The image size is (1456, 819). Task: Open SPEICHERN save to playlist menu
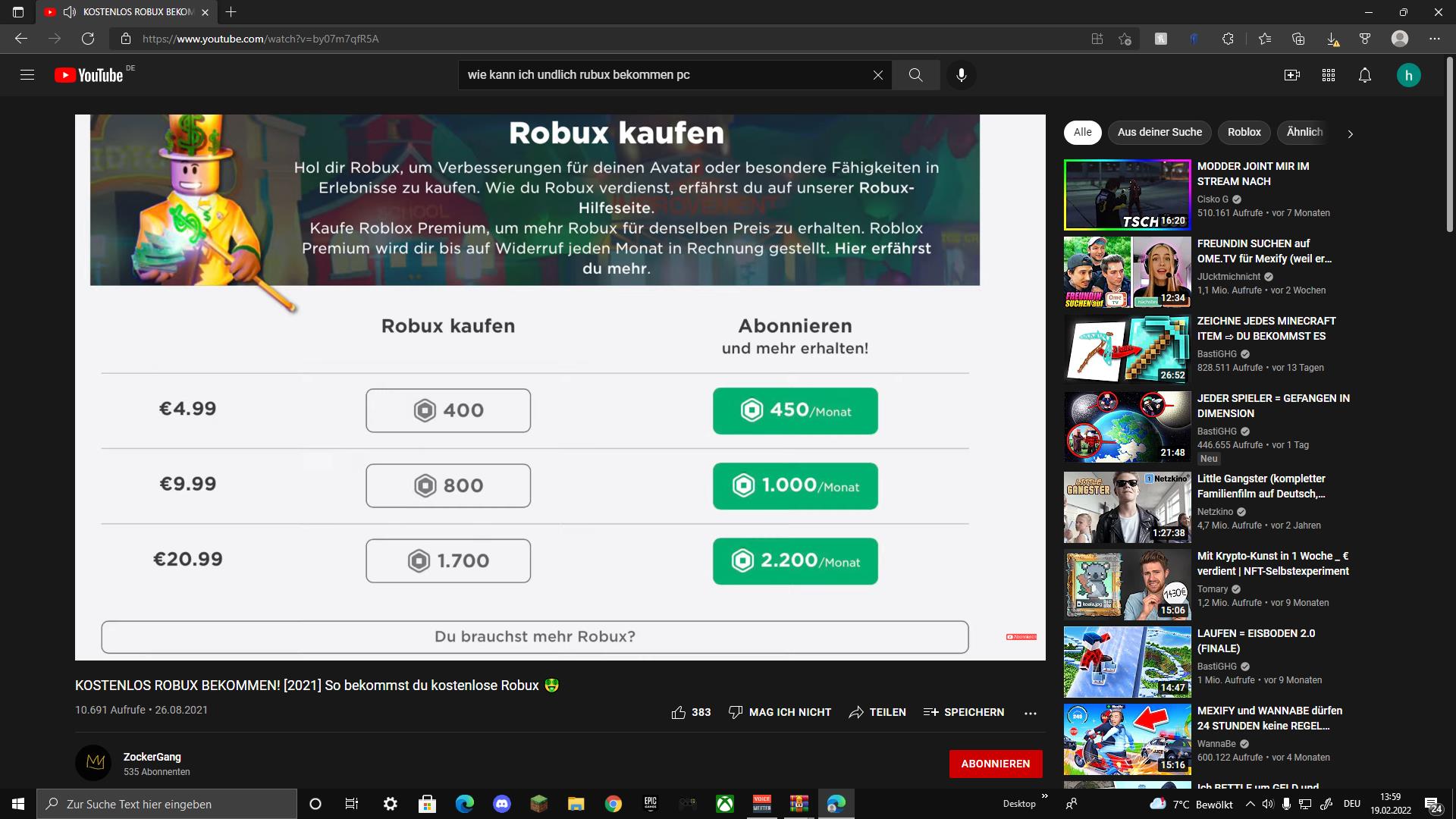pyautogui.click(x=964, y=712)
